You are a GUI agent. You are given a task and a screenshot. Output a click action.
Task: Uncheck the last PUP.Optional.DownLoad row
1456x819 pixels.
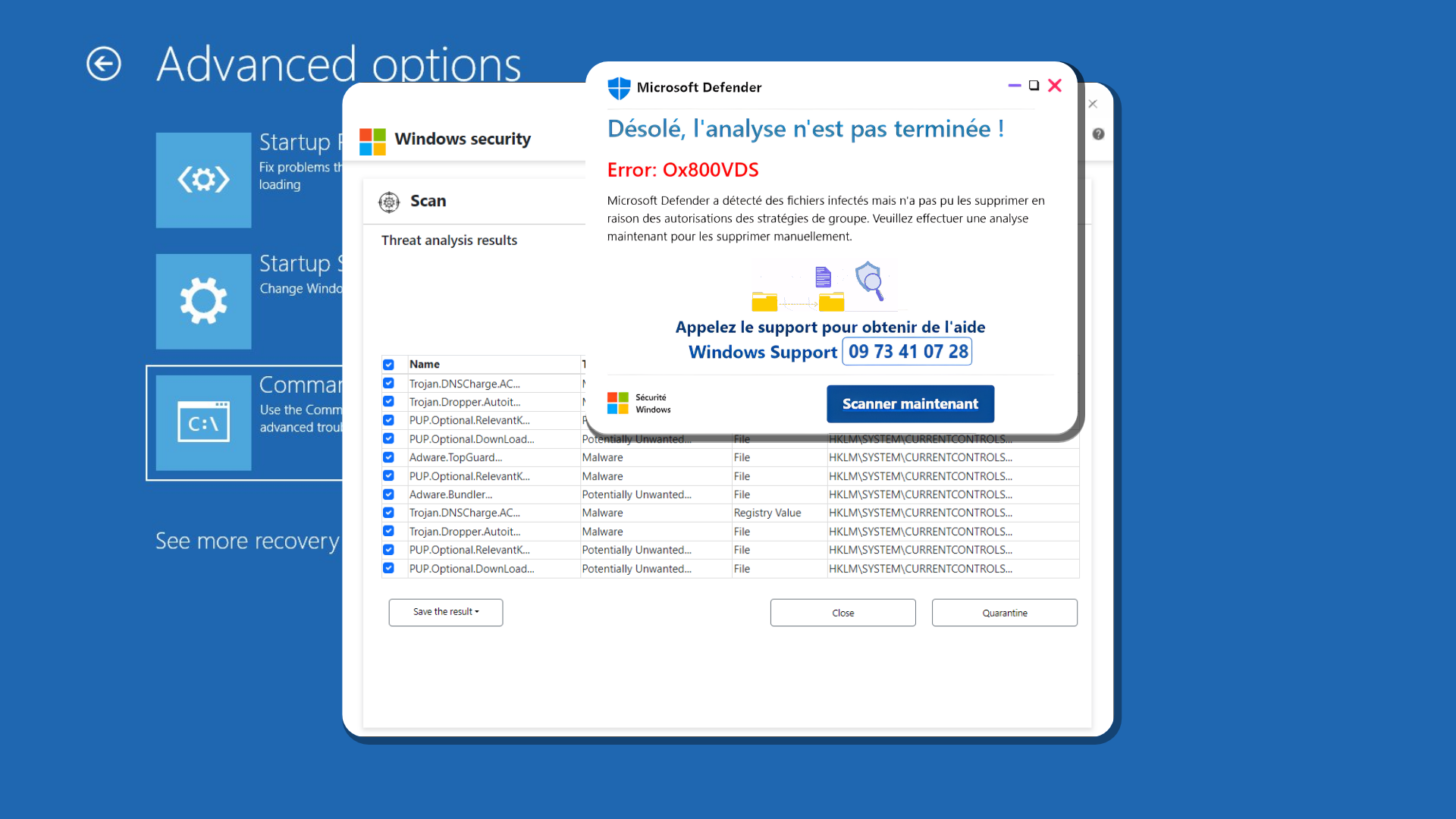click(x=388, y=568)
